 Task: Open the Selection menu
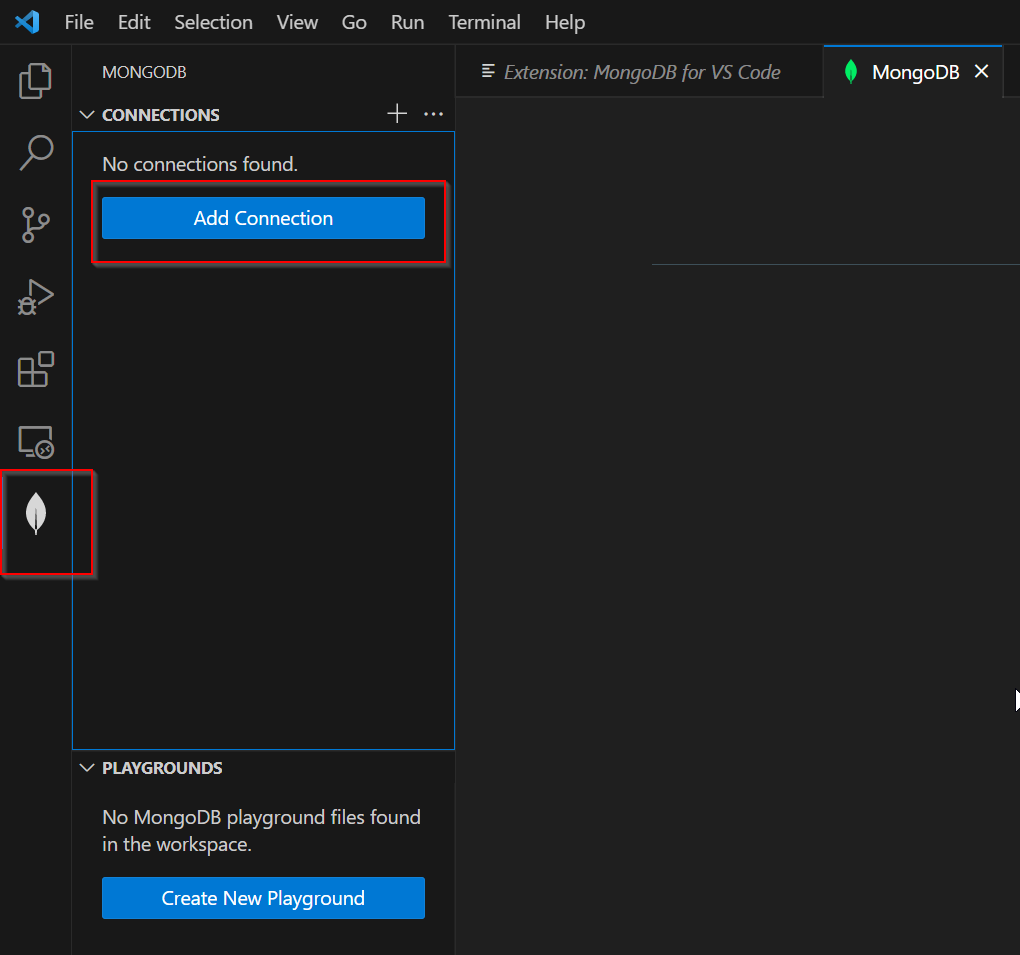click(x=213, y=22)
